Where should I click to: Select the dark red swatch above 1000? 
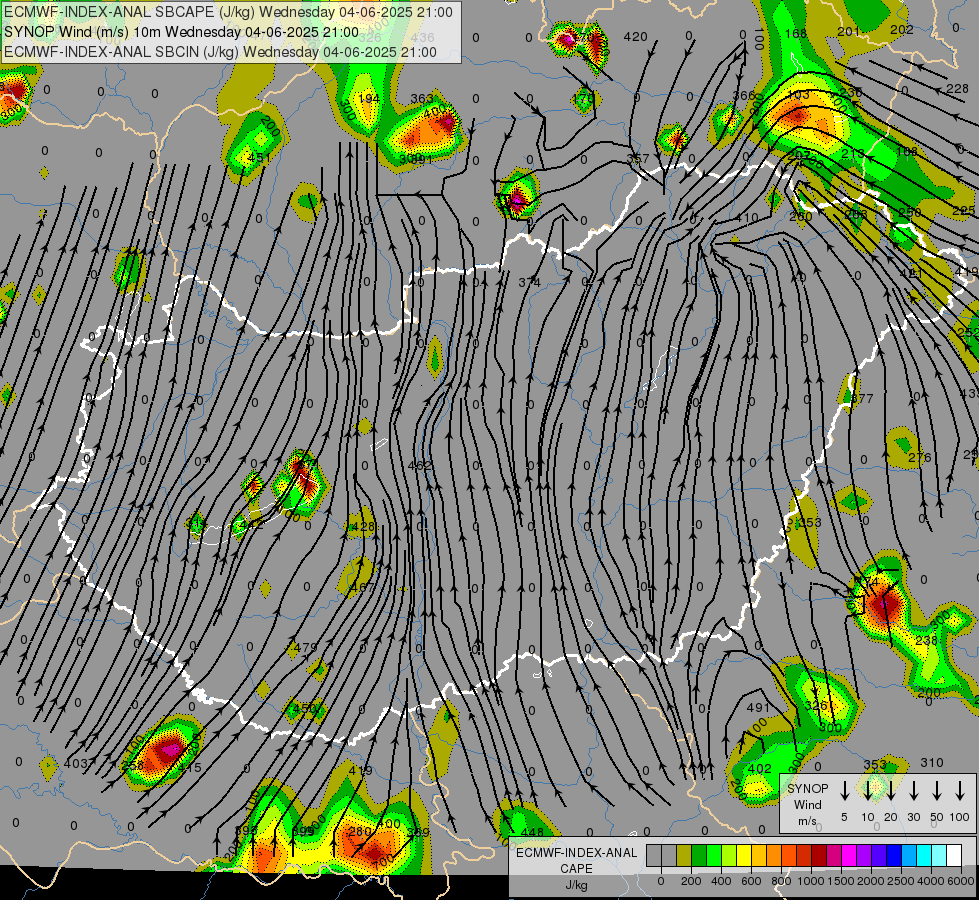click(x=819, y=856)
